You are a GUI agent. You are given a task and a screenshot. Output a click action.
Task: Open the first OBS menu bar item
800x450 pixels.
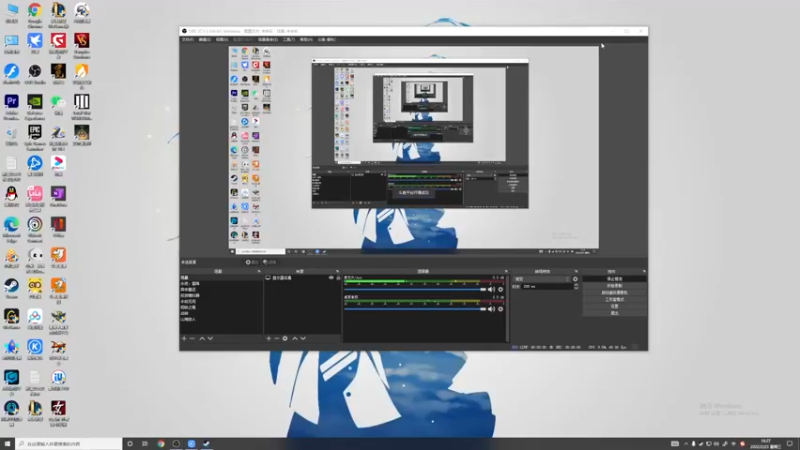click(x=188, y=39)
